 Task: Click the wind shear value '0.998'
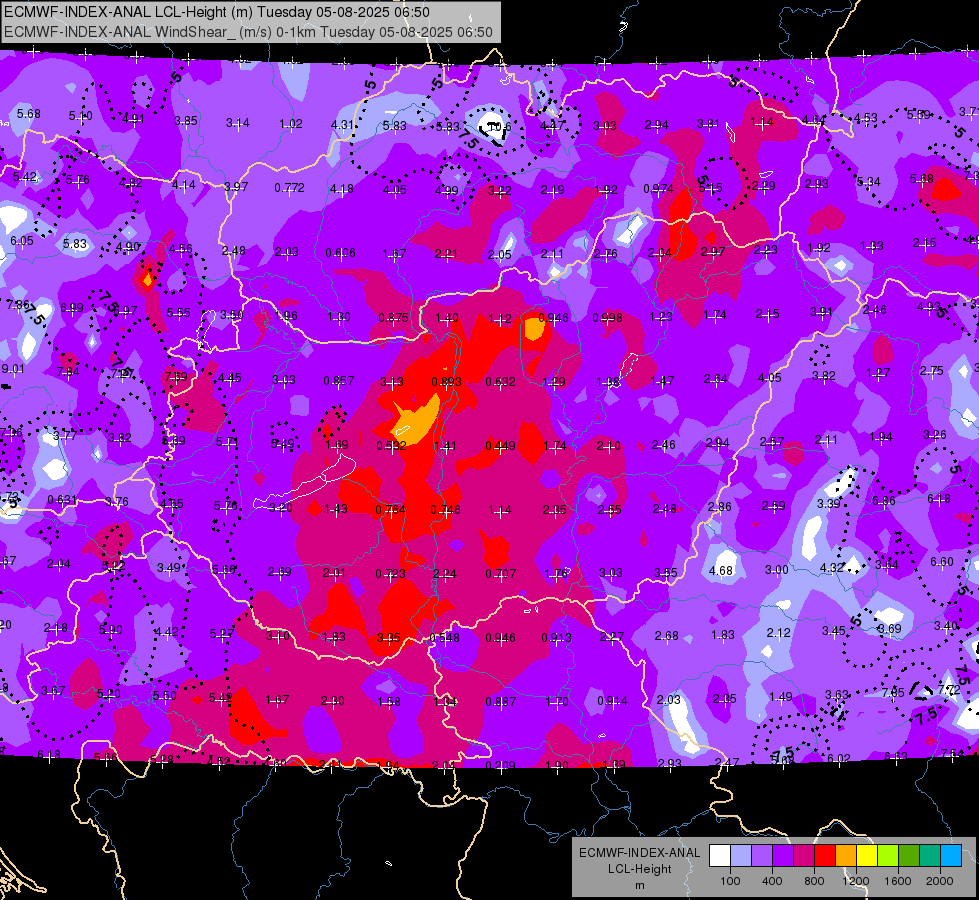pos(607,317)
